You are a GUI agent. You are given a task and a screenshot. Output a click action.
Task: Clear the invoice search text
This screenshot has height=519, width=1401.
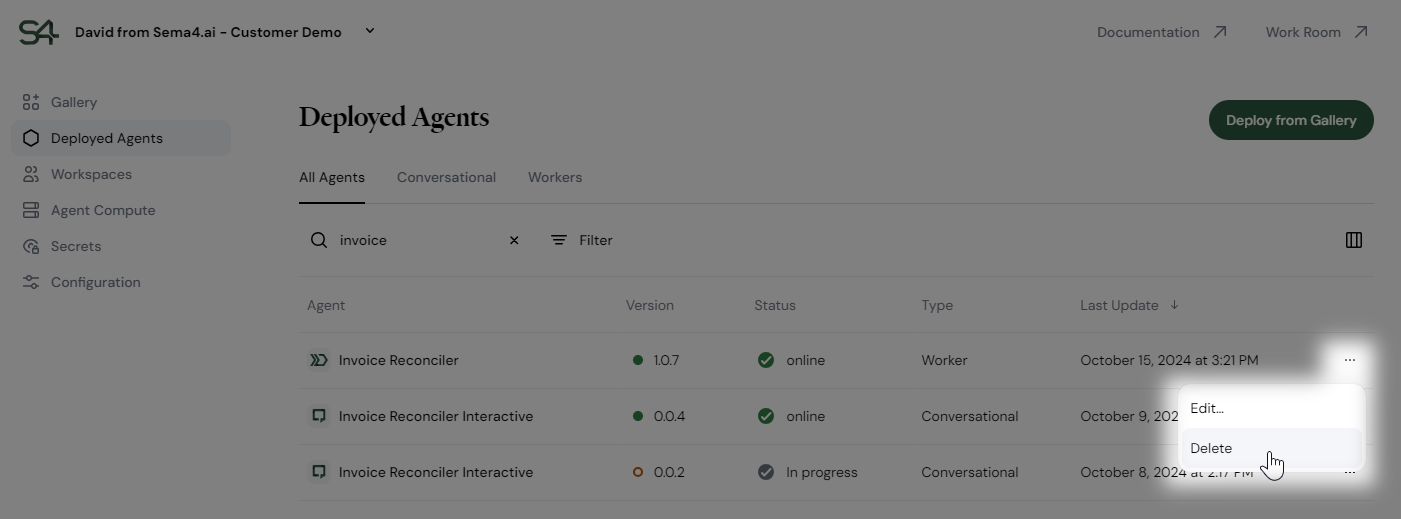(514, 240)
